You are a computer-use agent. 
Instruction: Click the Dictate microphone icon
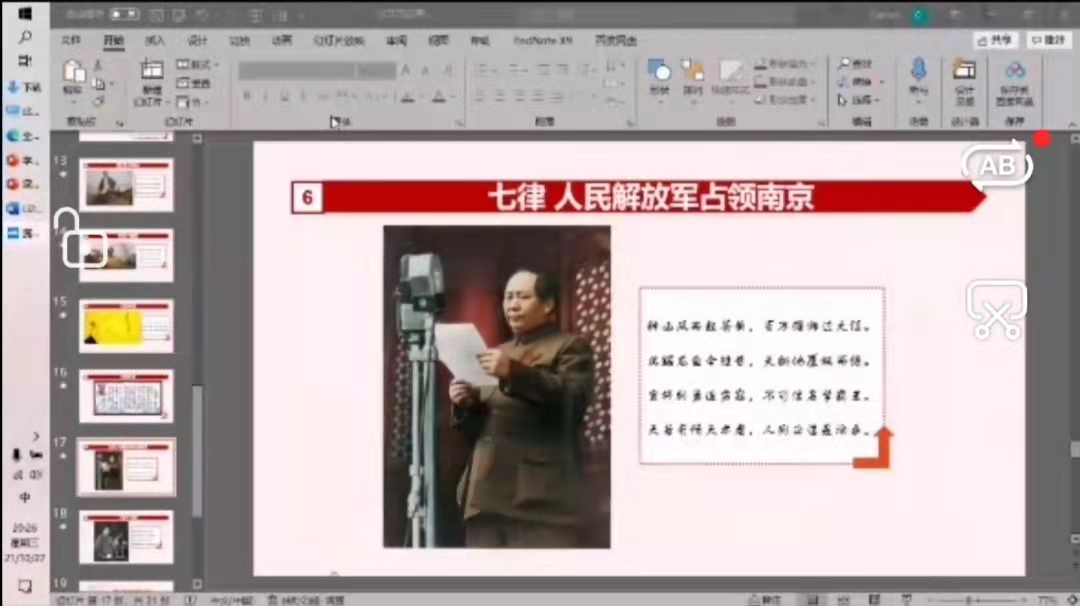918,70
